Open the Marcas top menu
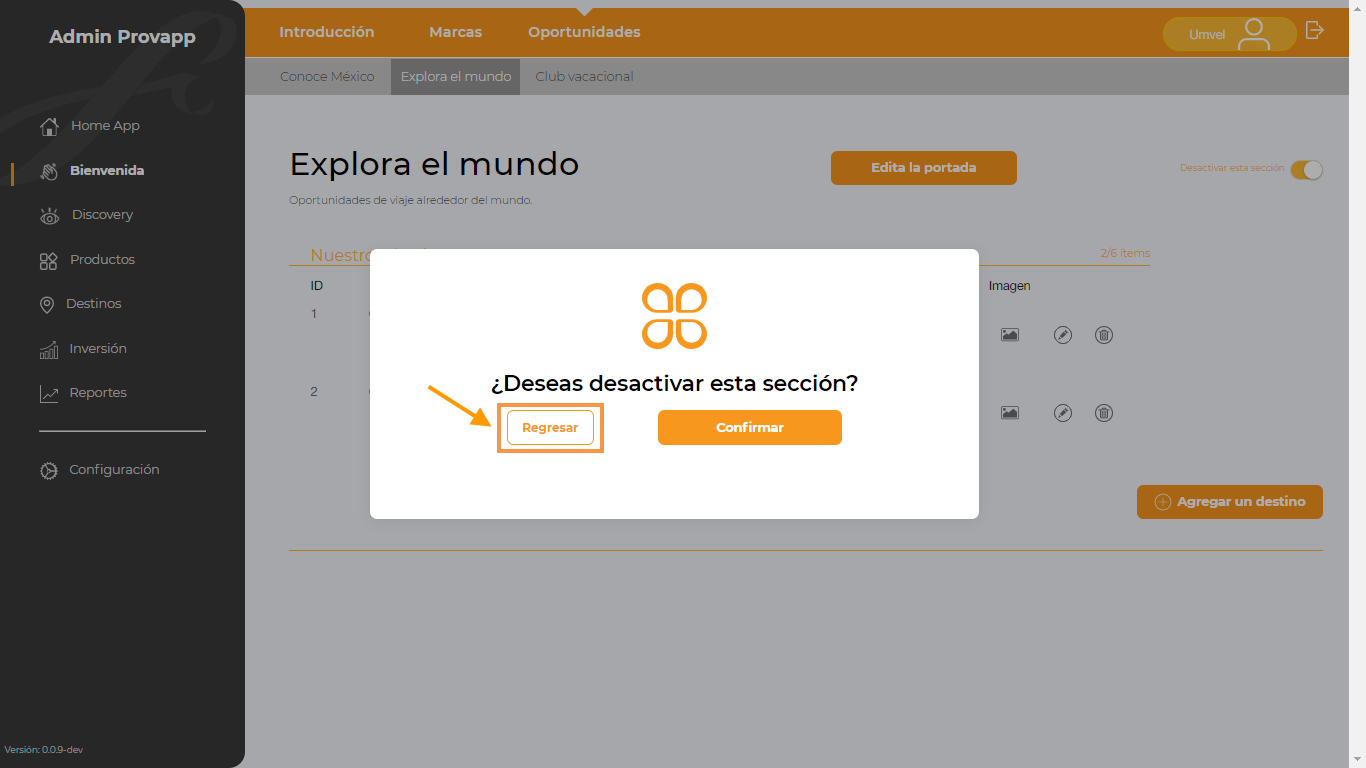Viewport: 1366px width, 768px height. pyautogui.click(x=455, y=32)
